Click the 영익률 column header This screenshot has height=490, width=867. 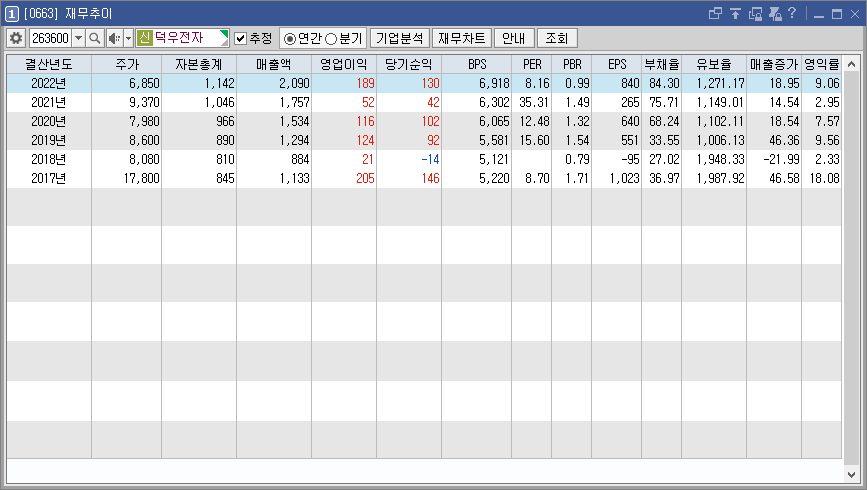822,64
